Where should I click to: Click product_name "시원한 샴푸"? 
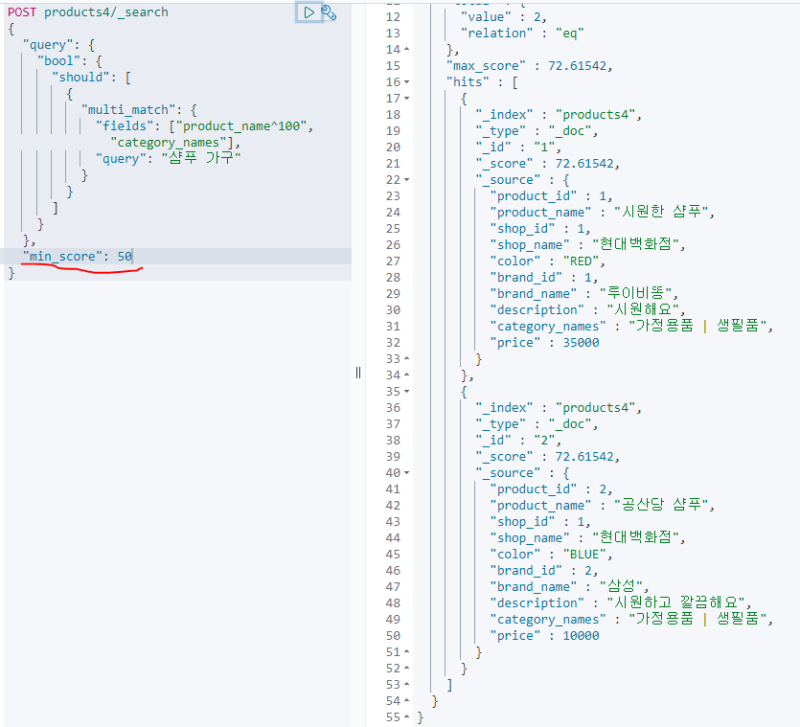(661, 212)
